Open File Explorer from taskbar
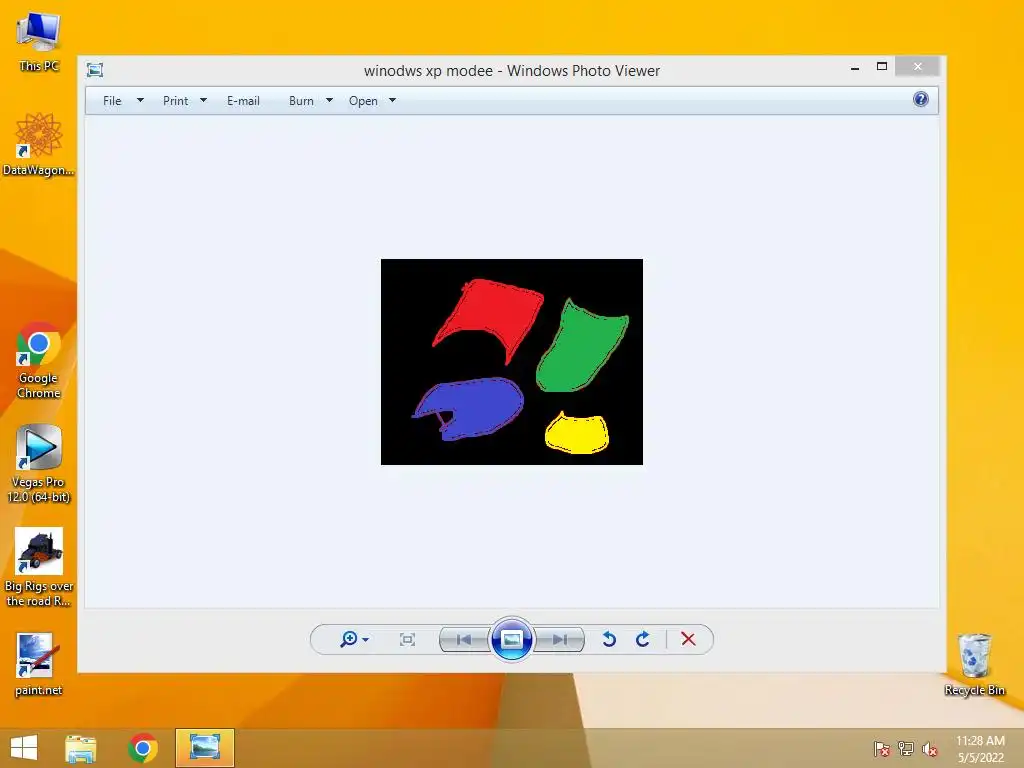This screenshot has height=768, width=1024. point(81,748)
